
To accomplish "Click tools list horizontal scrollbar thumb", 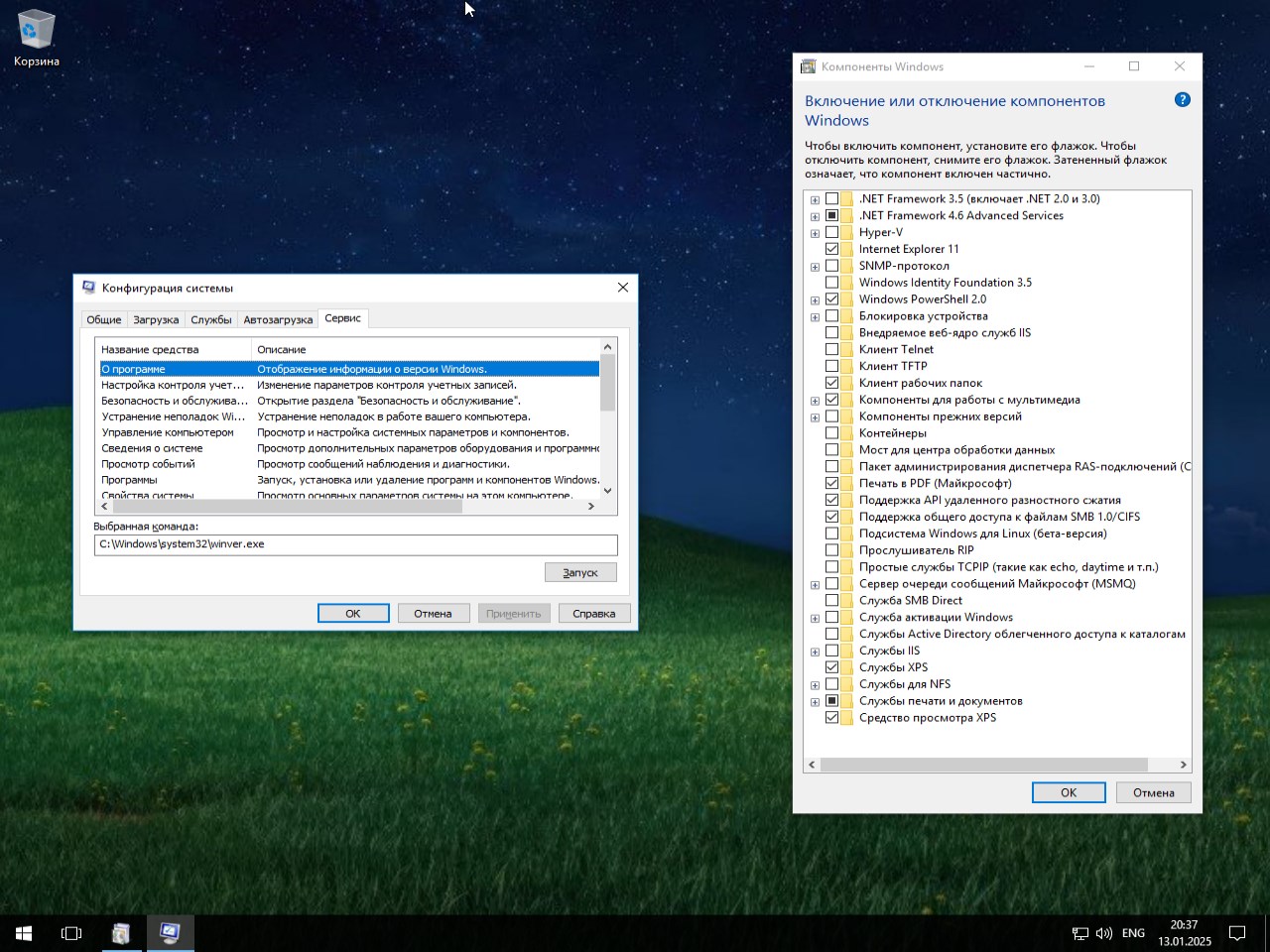I will coord(288,506).
